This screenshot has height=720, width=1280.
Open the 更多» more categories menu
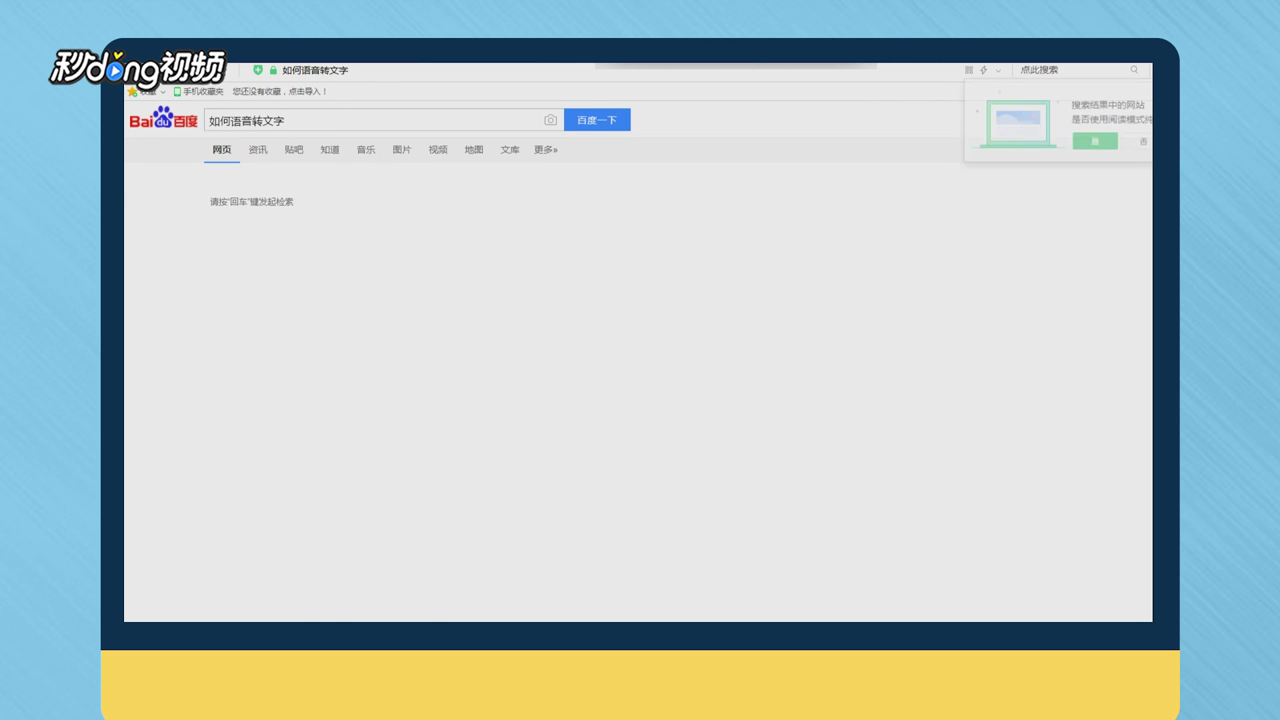click(546, 150)
